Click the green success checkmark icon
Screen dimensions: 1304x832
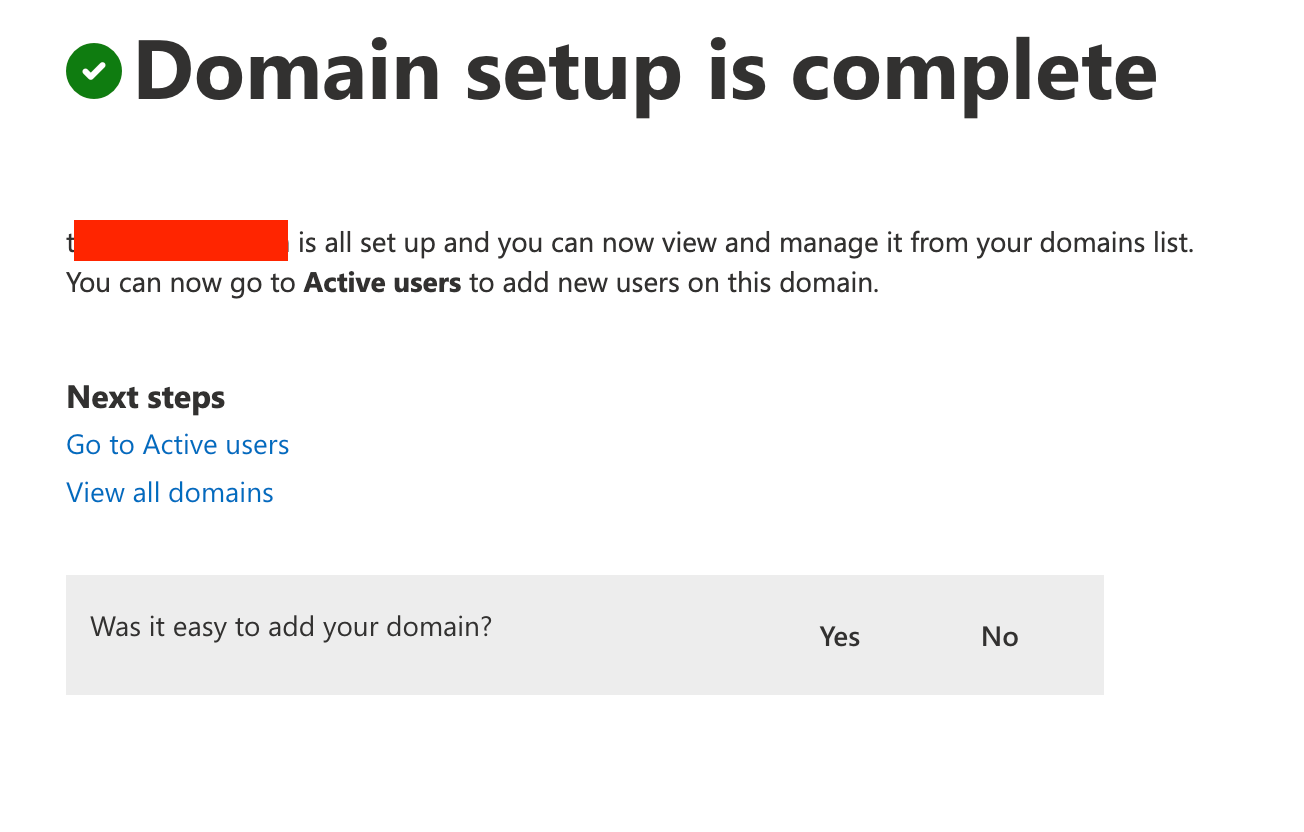click(94, 70)
